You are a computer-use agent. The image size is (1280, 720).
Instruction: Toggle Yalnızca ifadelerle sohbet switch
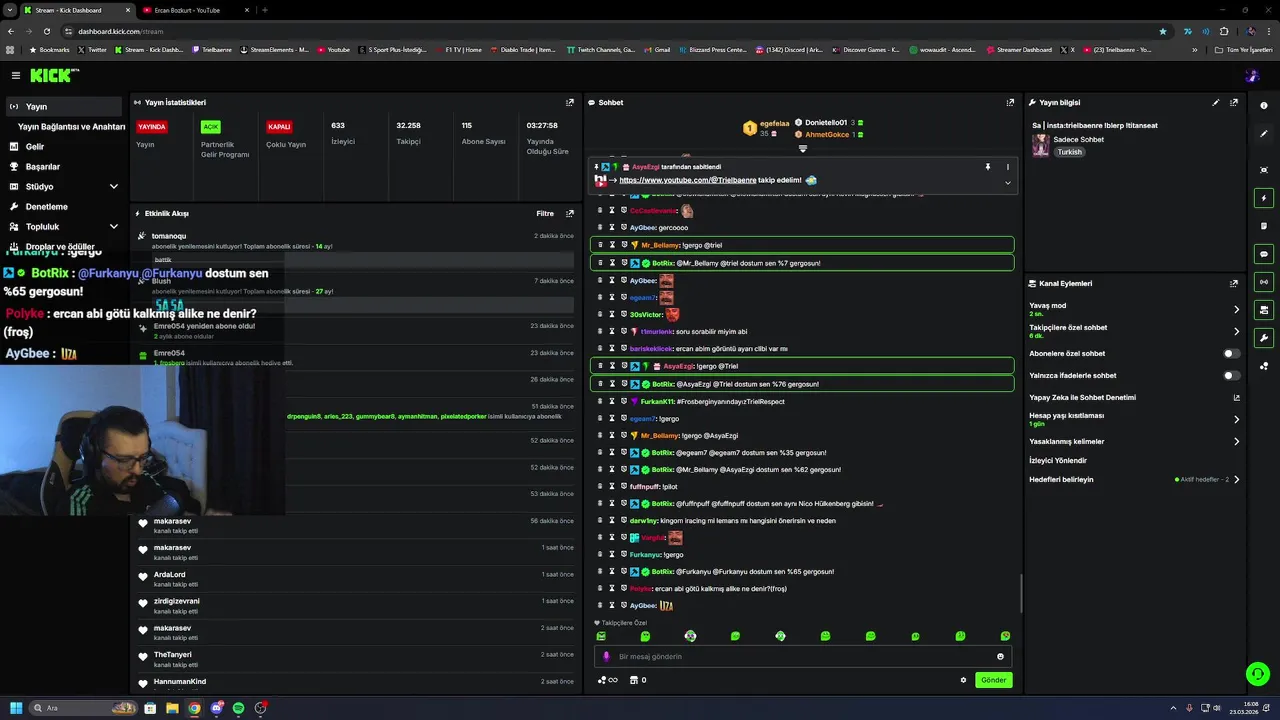[1232, 376]
